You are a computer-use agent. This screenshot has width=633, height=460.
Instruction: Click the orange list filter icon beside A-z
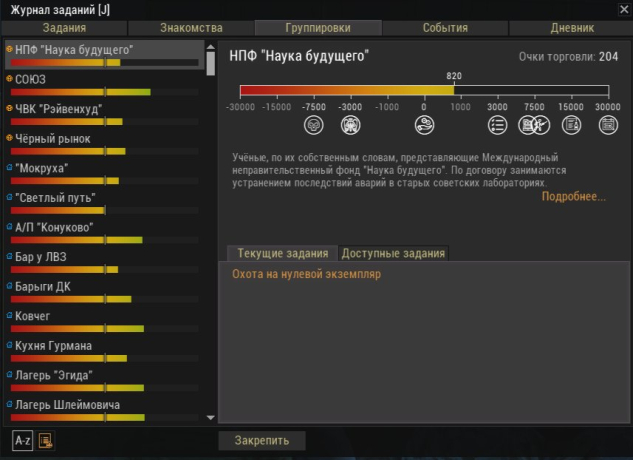click(46, 440)
